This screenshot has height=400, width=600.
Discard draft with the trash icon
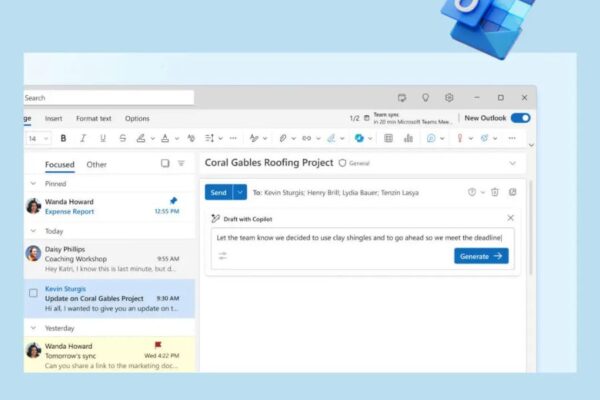(494, 192)
